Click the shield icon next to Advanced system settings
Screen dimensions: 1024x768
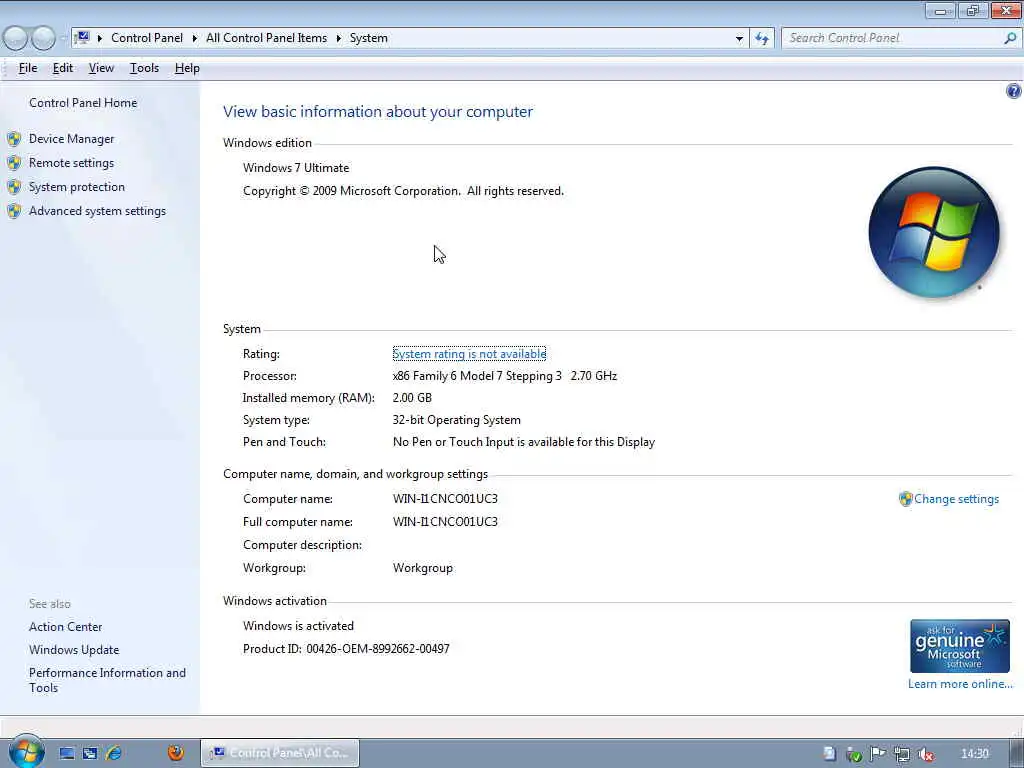14,211
